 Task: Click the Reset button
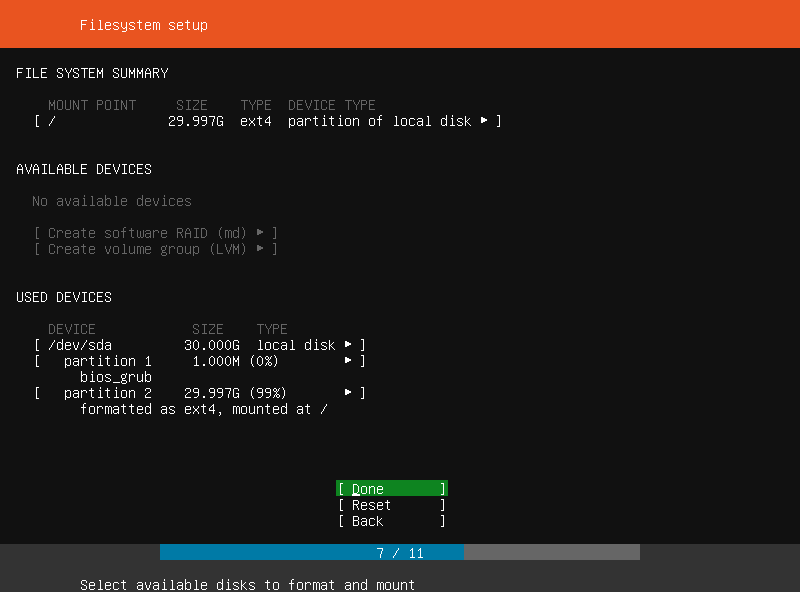(x=392, y=505)
